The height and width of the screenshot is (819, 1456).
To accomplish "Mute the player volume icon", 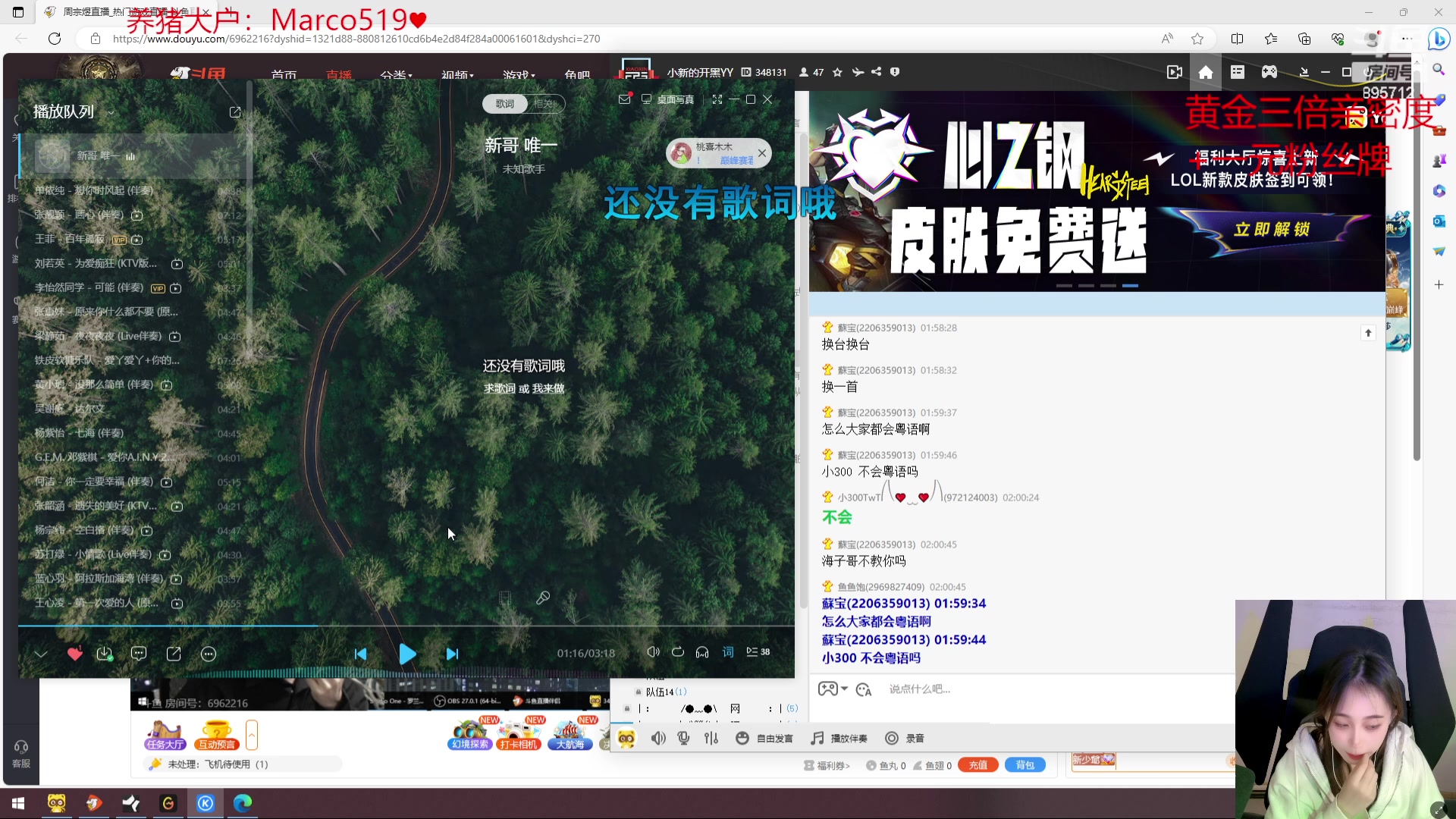I will point(654,651).
